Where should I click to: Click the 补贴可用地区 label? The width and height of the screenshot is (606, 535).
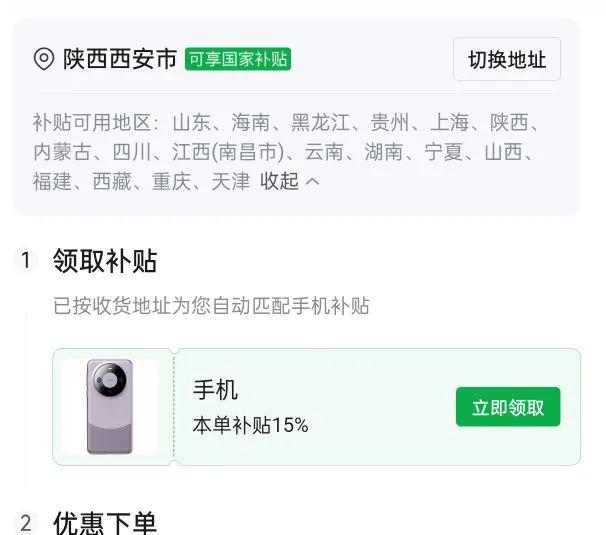tap(96, 123)
